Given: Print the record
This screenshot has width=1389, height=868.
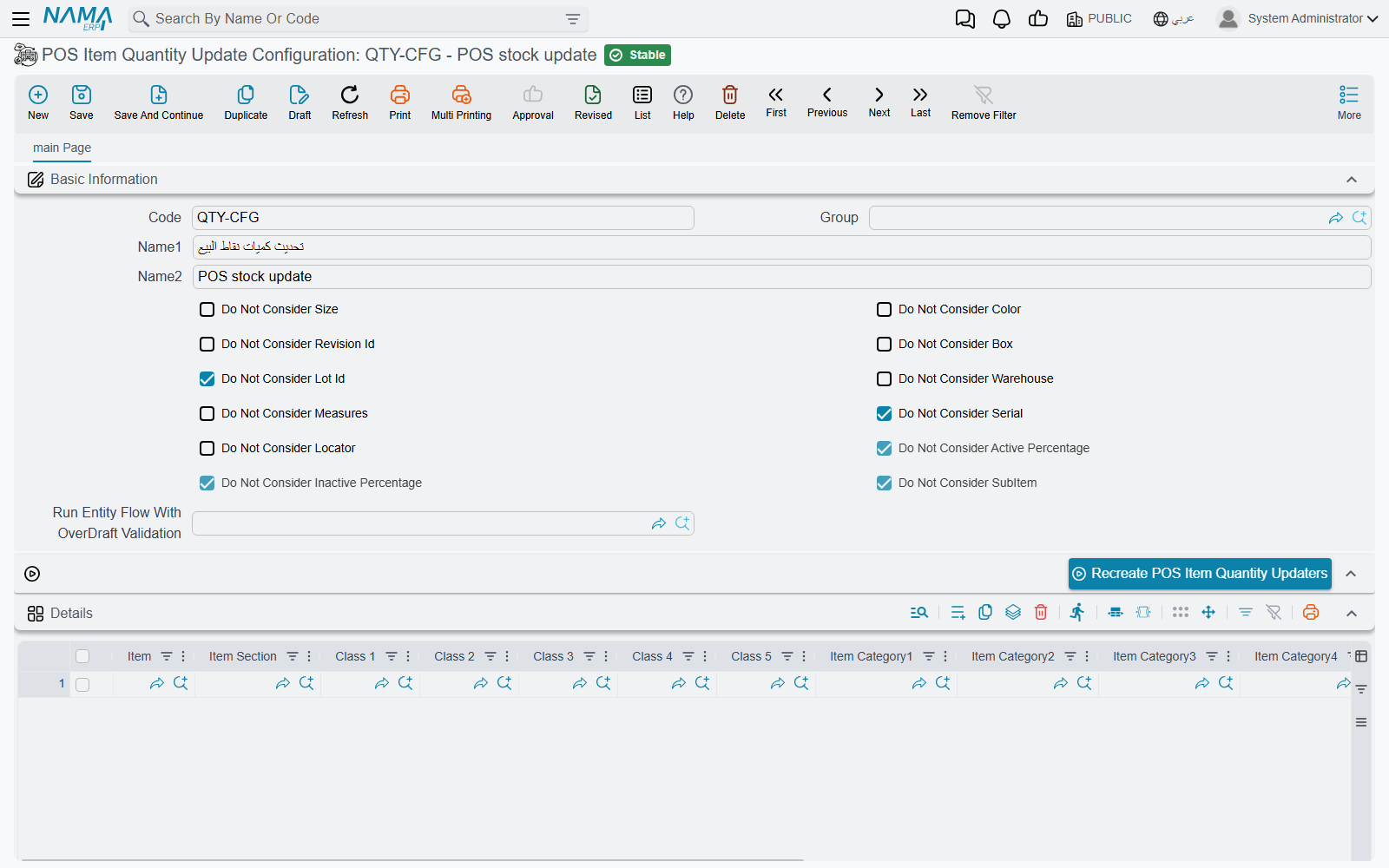Looking at the screenshot, I should [400, 102].
